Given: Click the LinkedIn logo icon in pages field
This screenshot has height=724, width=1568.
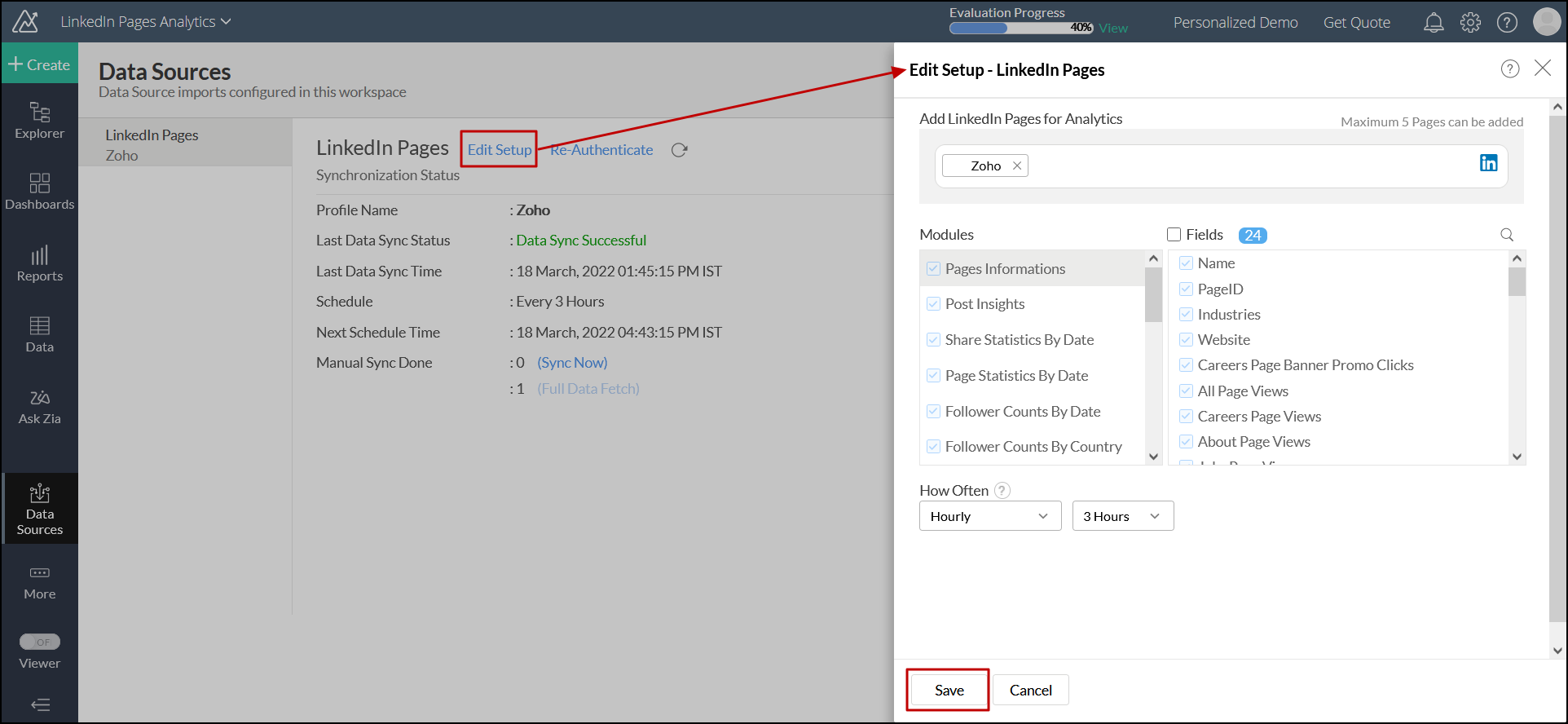Looking at the screenshot, I should click(1488, 163).
